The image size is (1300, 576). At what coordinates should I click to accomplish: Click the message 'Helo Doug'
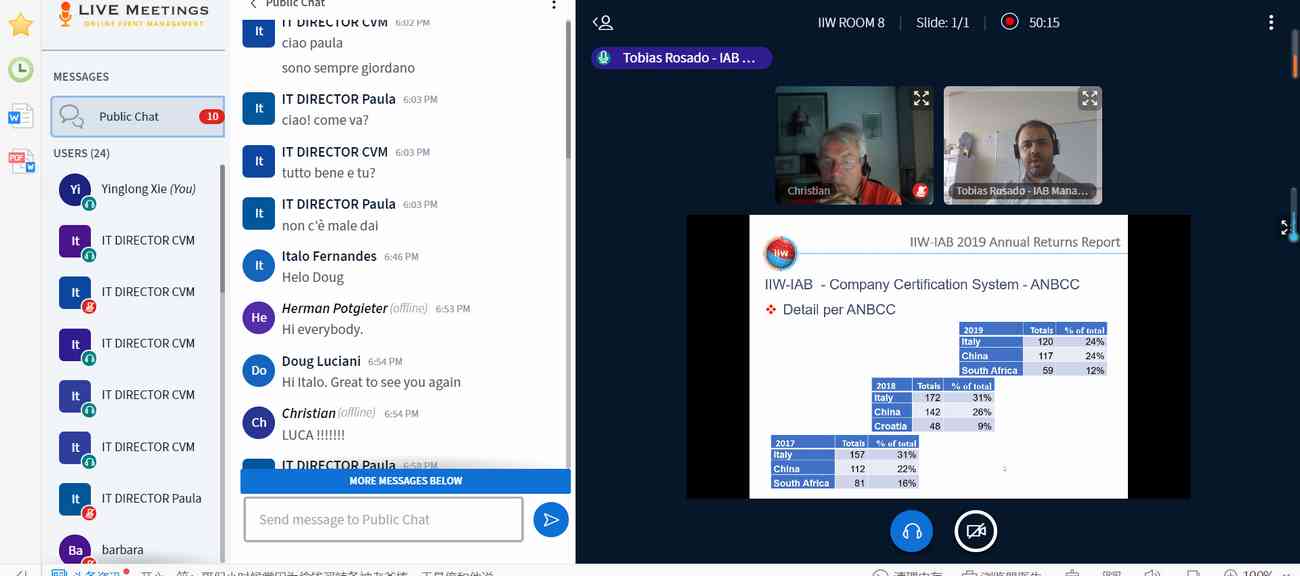313,277
